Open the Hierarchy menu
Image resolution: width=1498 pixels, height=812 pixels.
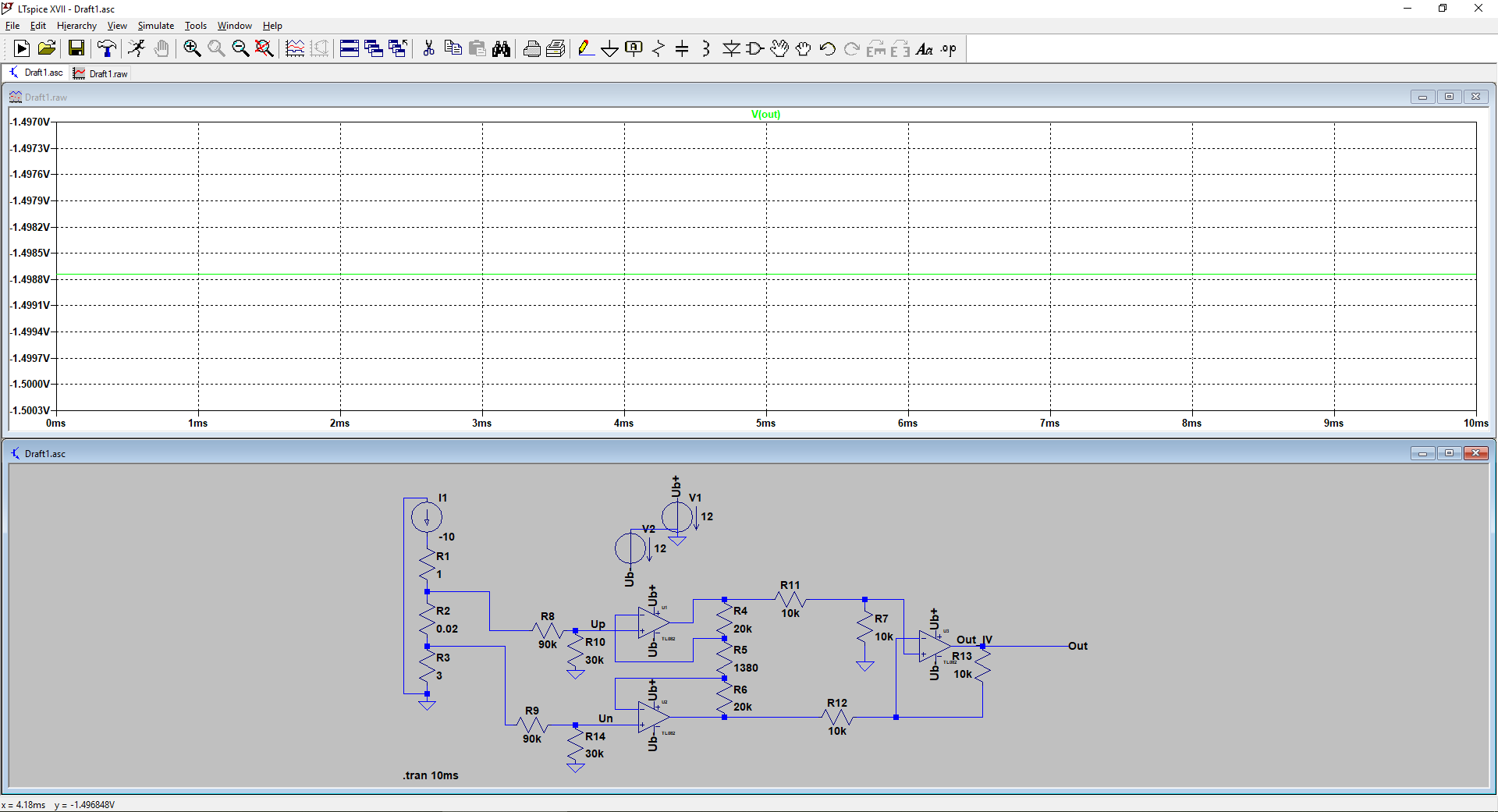pos(76,26)
